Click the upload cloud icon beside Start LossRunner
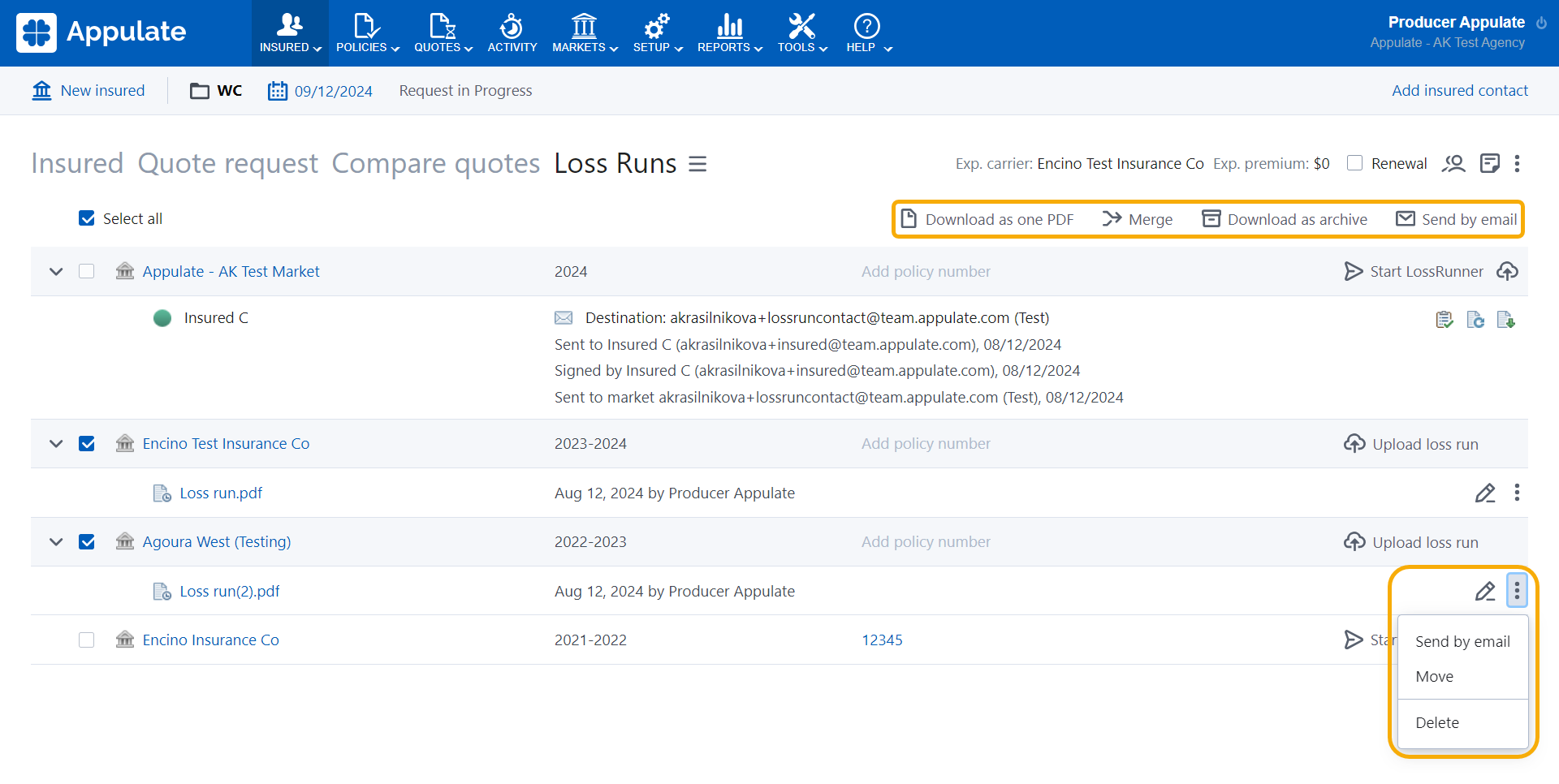This screenshot has height=784, width=1559. tap(1507, 271)
